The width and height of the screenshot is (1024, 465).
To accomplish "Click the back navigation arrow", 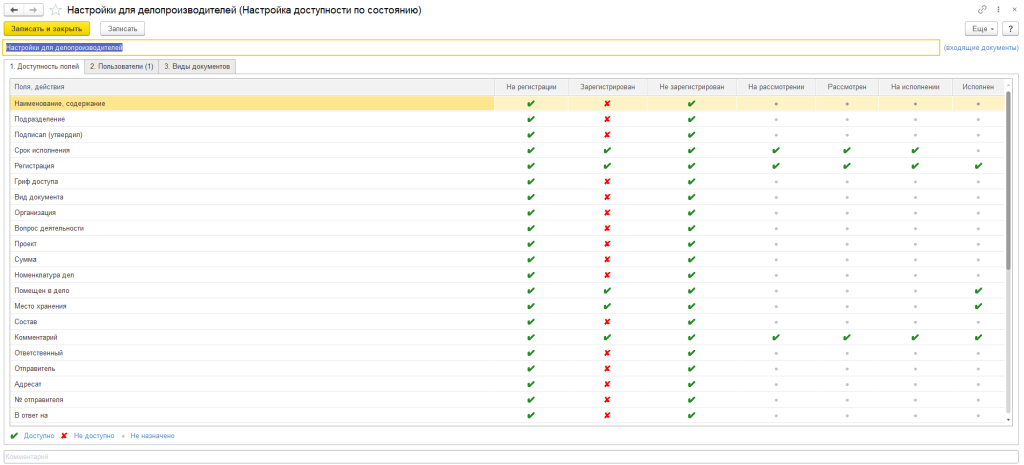I will [x=13, y=10].
